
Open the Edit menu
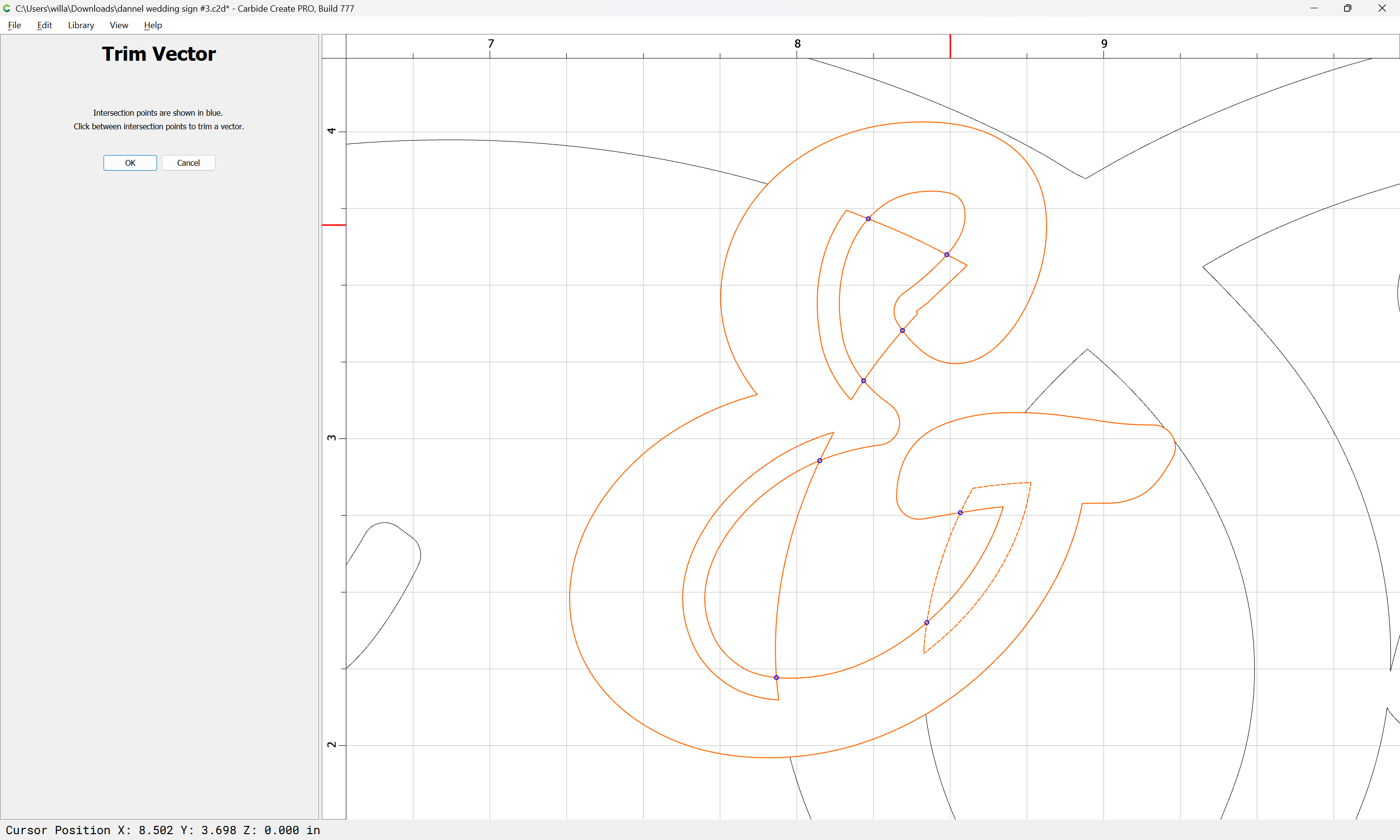click(44, 25)
